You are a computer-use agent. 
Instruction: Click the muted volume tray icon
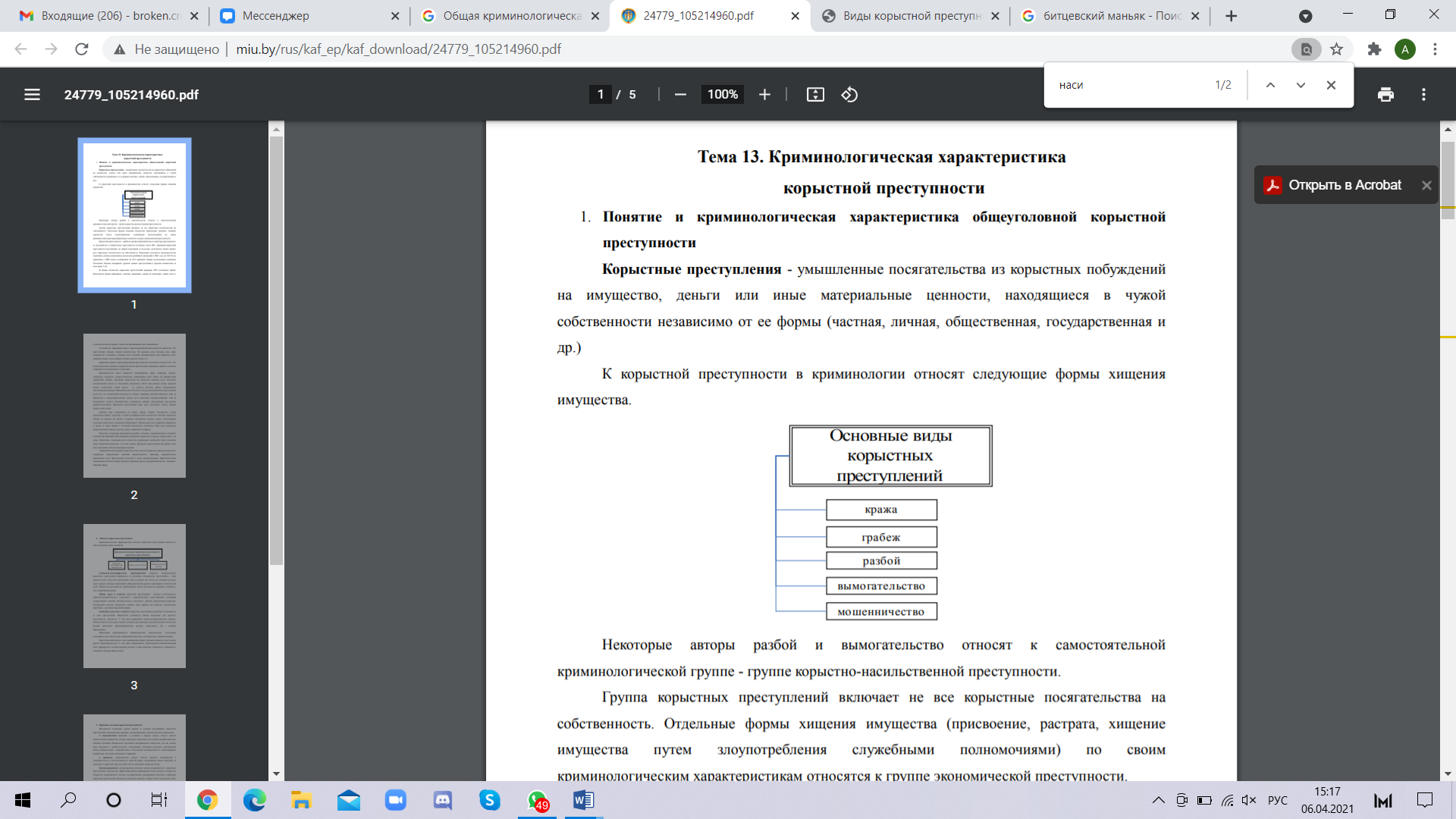tap(1249, 800)
